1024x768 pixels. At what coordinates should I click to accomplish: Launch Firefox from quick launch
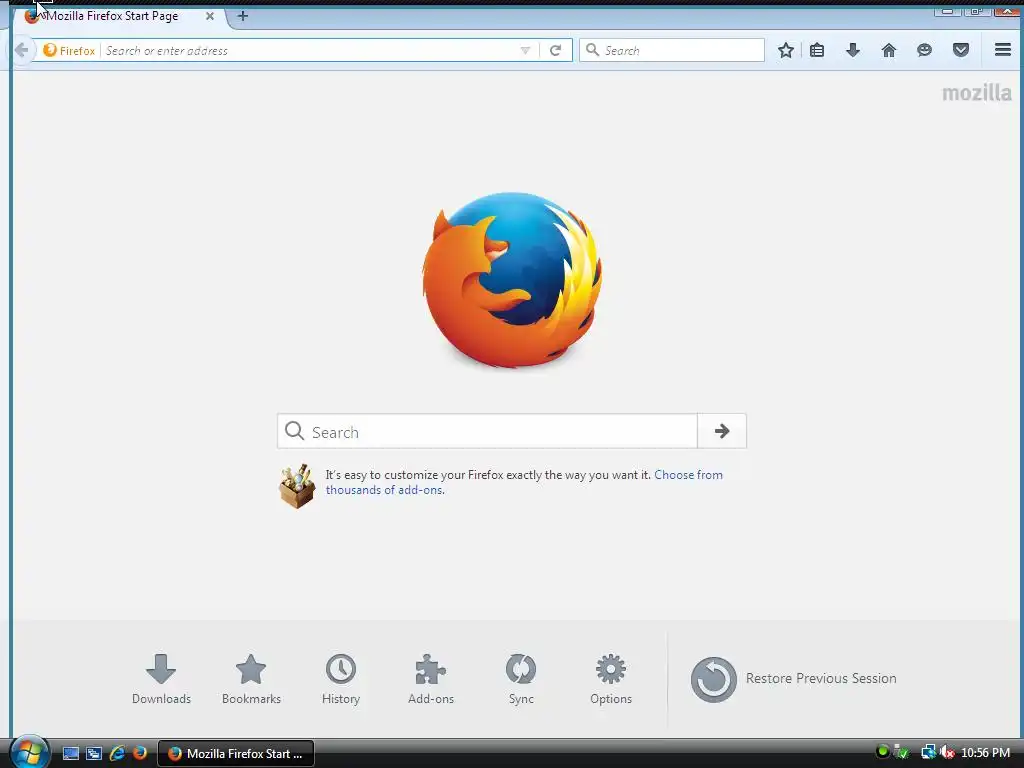click(140, 753)
